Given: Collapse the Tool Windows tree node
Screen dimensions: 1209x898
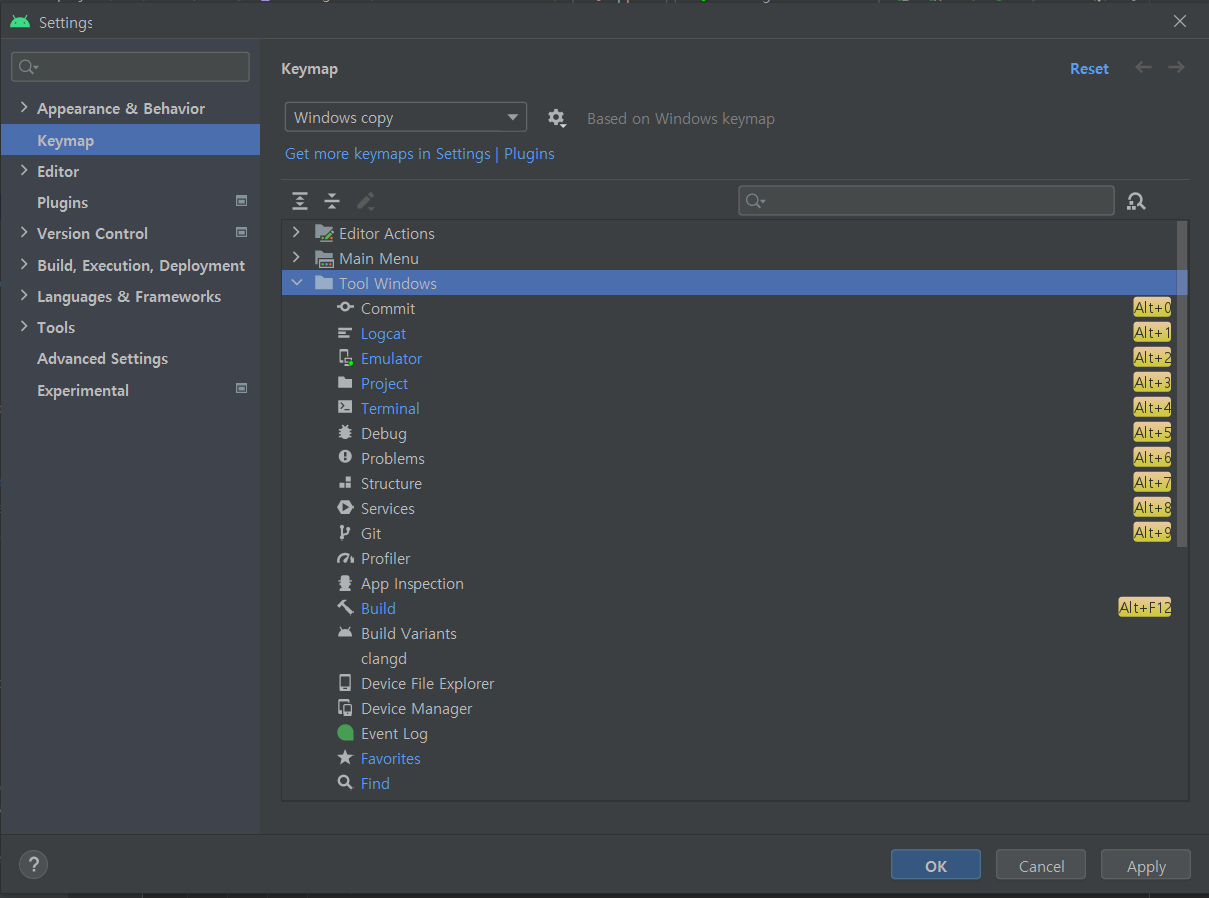Looking at the screenshot, I should click(x=296, y=283).
